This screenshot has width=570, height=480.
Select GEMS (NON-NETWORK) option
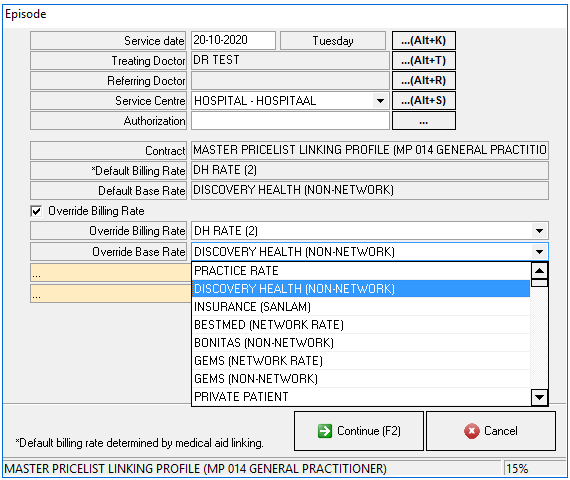pos(361,379)
